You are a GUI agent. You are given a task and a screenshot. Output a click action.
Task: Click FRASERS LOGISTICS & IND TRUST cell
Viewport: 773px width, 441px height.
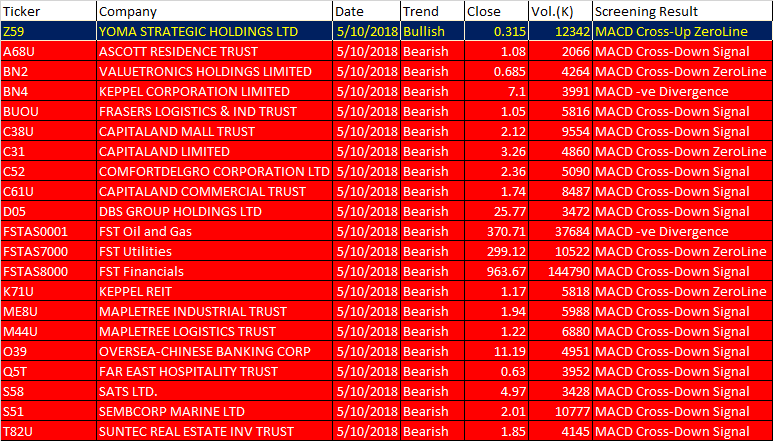click(x=214, y=111)
